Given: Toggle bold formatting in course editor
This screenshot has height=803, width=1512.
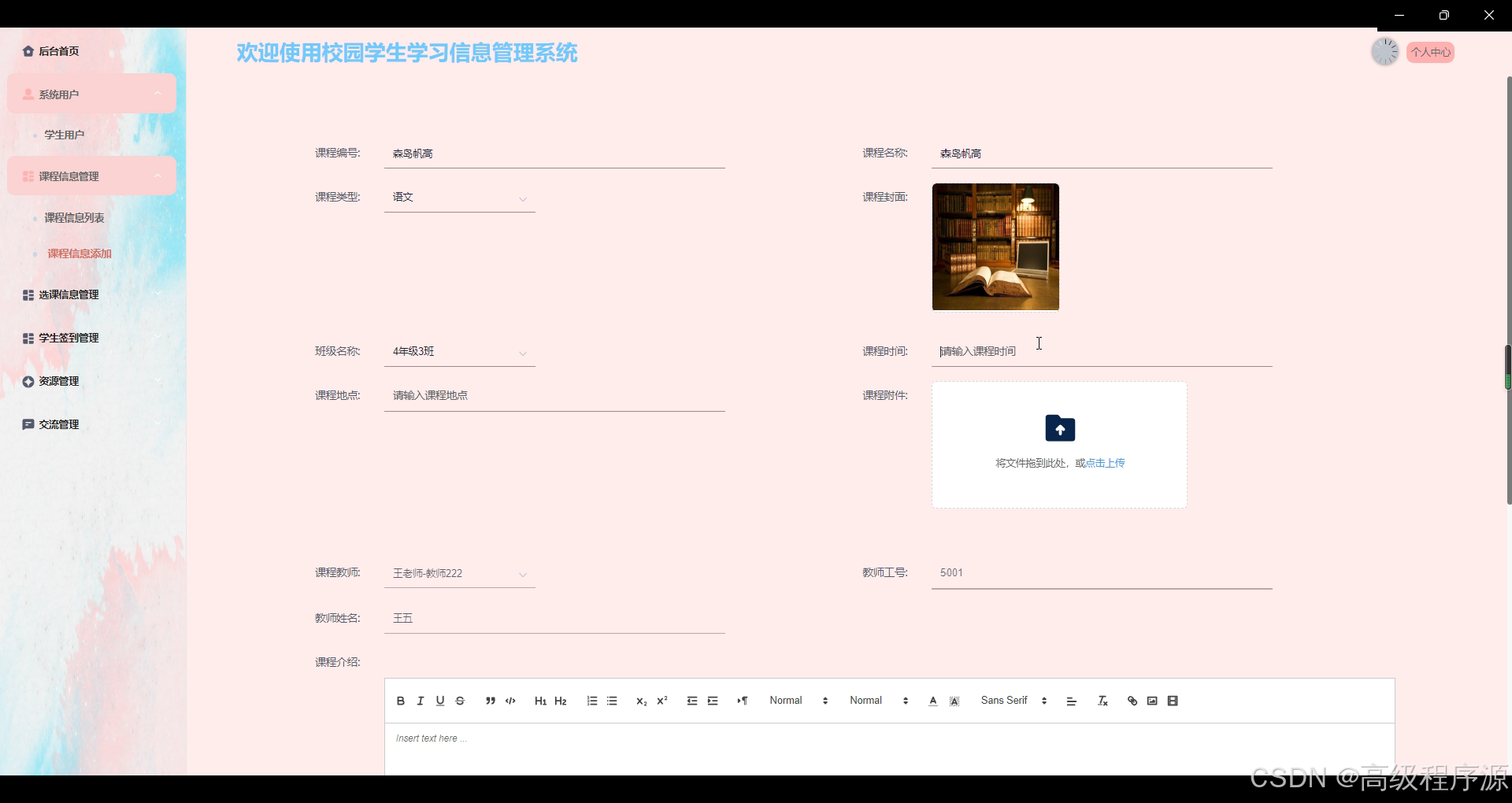Looking at the screenshot, I should 400,701.
